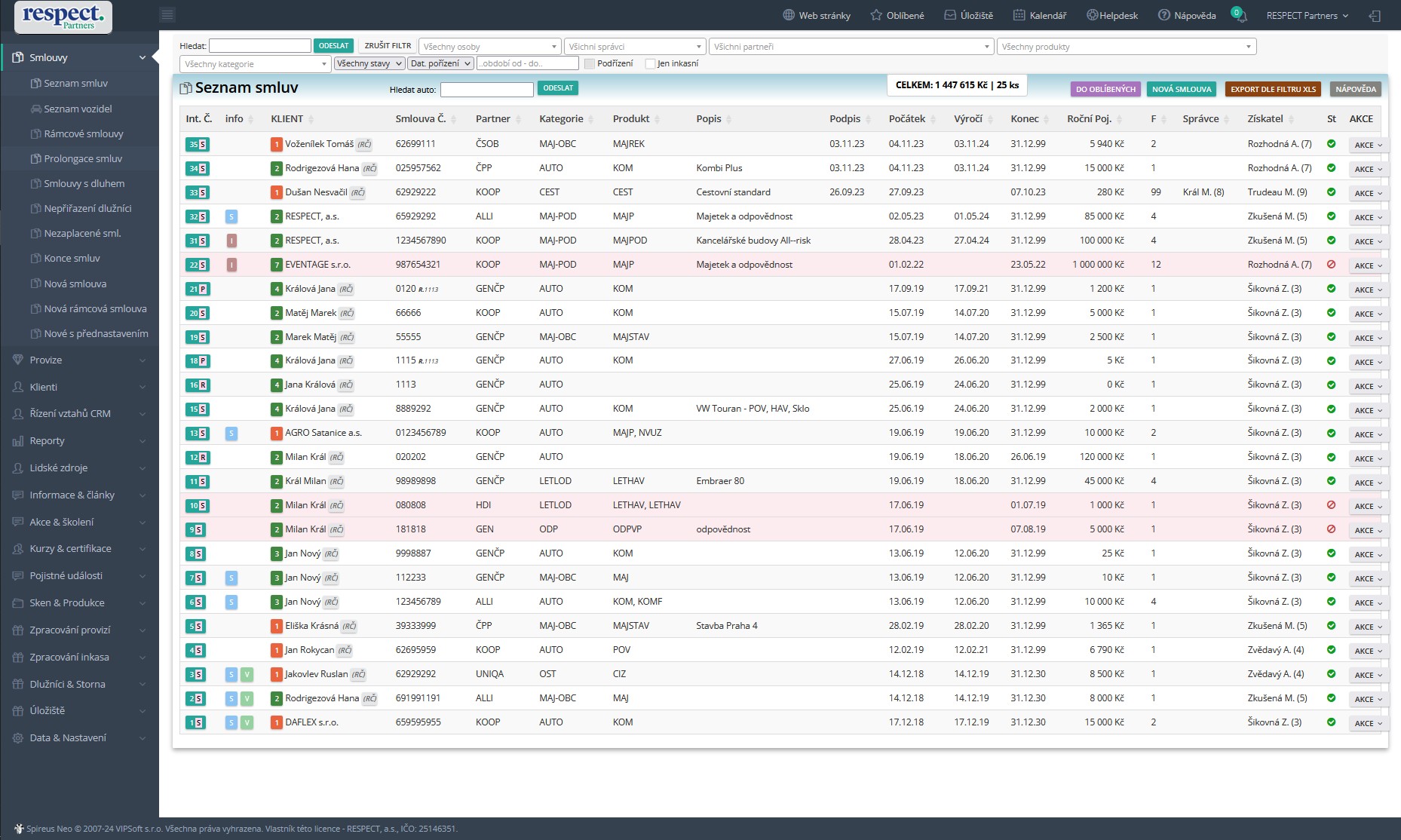Image resolution: width=1401 pixels, height=840 pixels.
Task: Open the Všechny stavy dropdown
Action: click(x=369, y=63)
